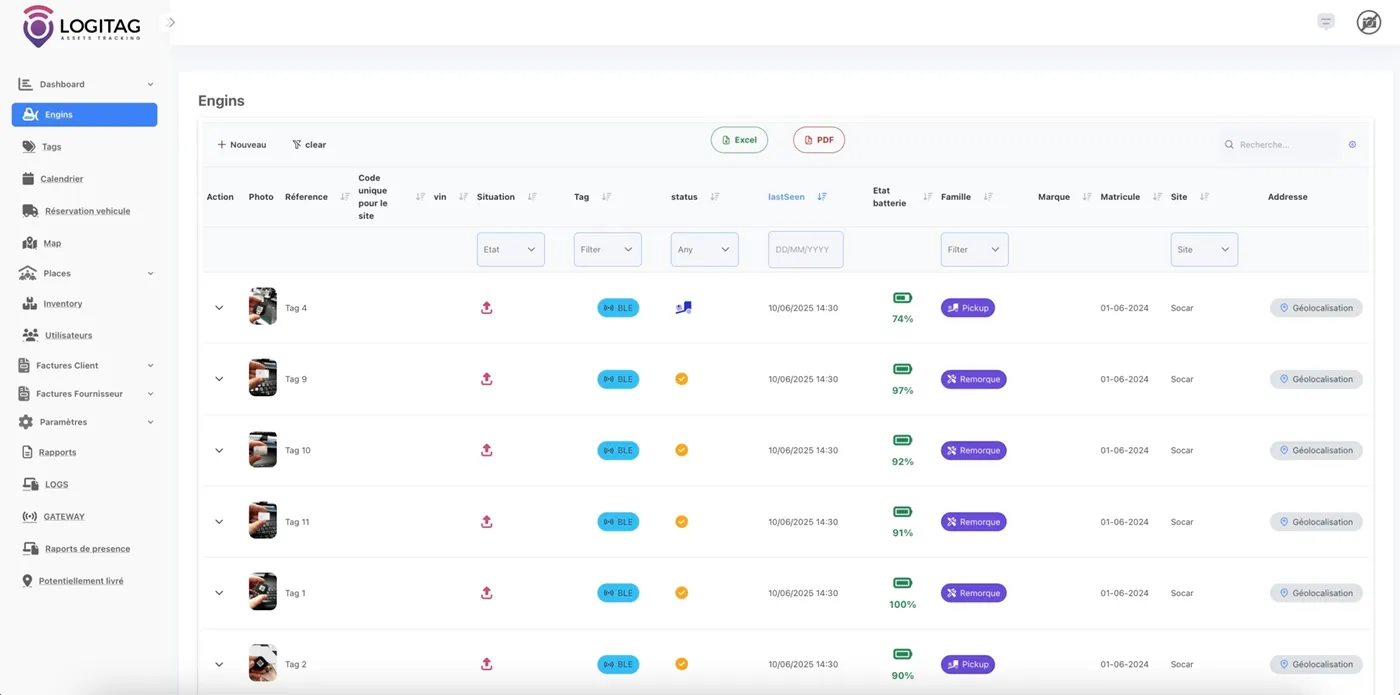Open the Map page in sidebar
This screenshot has width=1400, height=695.
[51, 243]
